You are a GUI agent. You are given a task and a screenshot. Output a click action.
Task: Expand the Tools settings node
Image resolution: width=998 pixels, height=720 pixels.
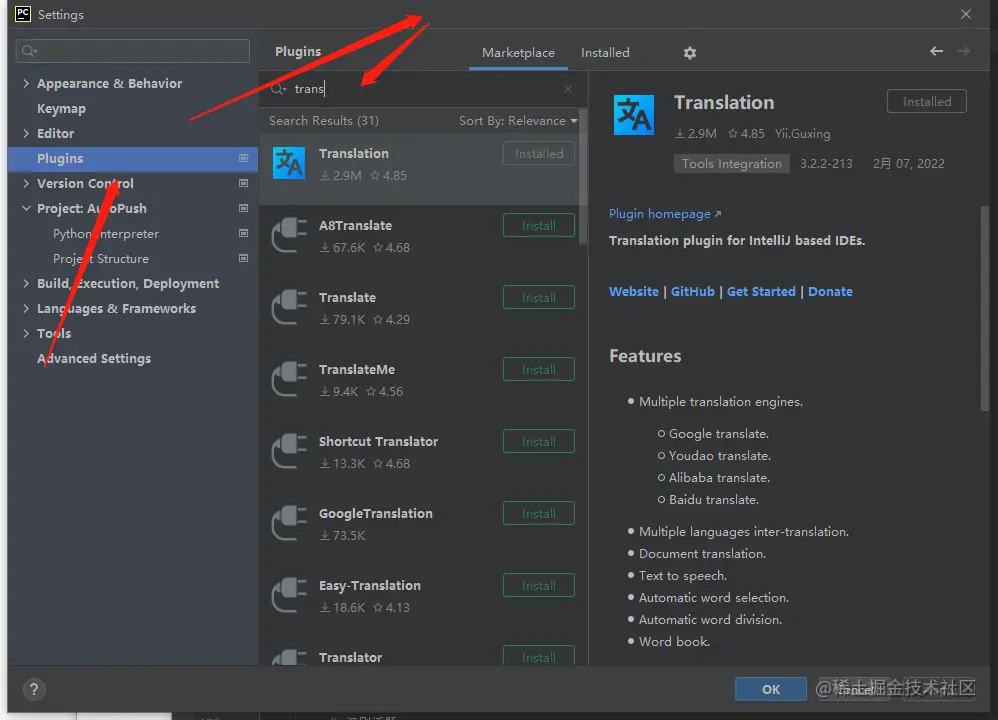click(x=26, y=333)
